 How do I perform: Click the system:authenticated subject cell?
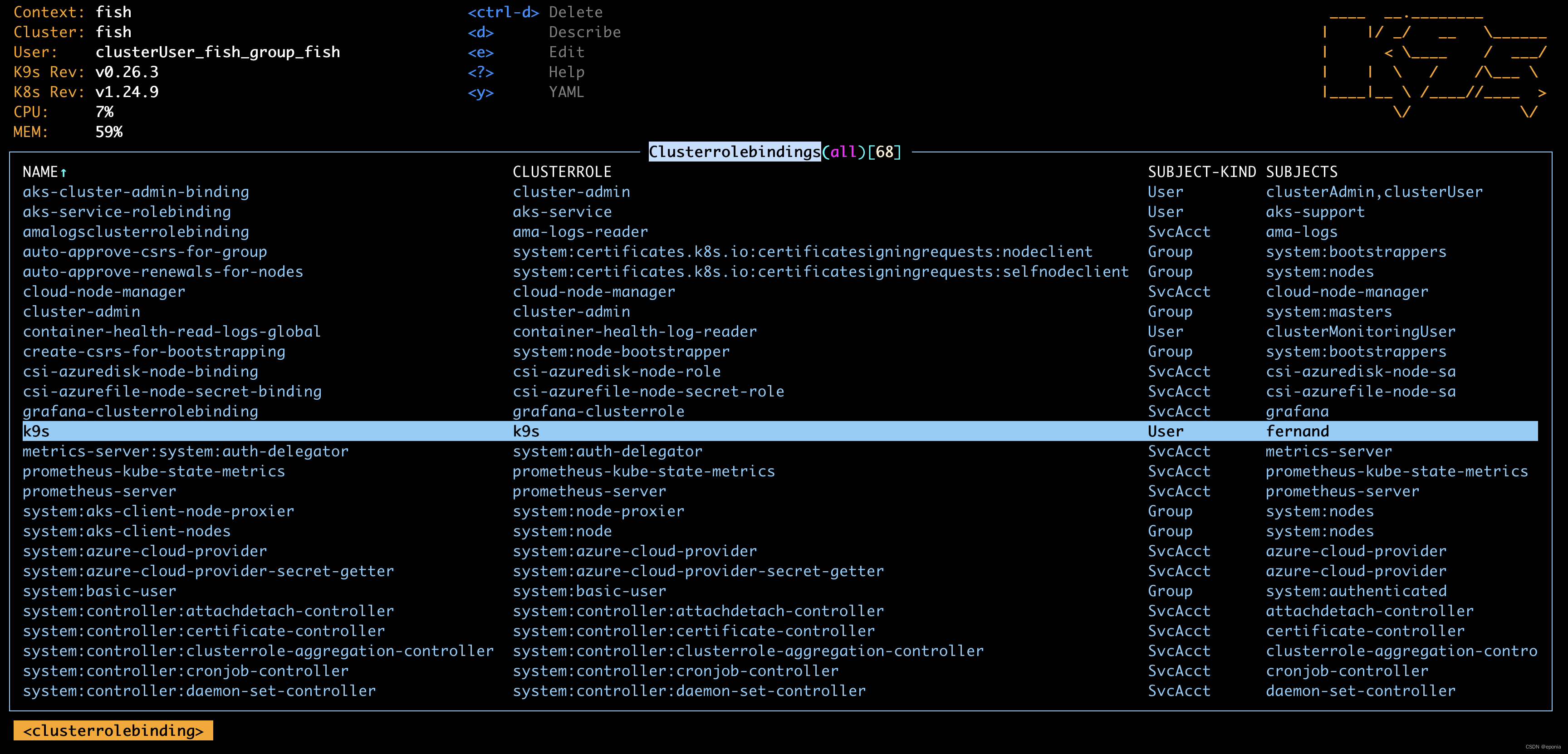point(1356,592)
